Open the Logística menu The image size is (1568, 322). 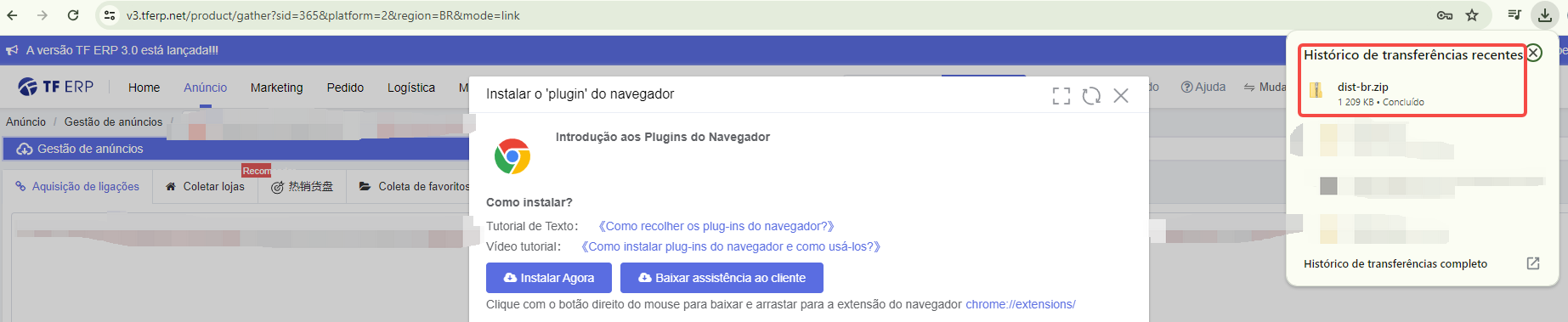click(x=410, y=88)
